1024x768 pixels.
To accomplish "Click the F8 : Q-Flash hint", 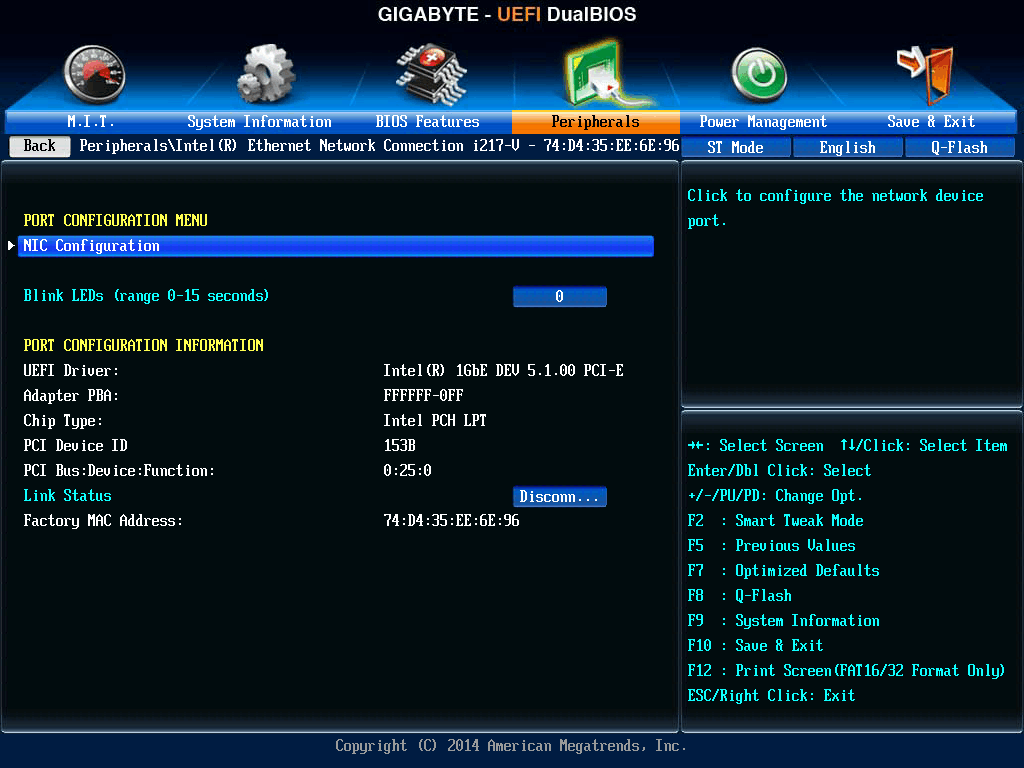I will pyautogui.click(x=740, y=596).
